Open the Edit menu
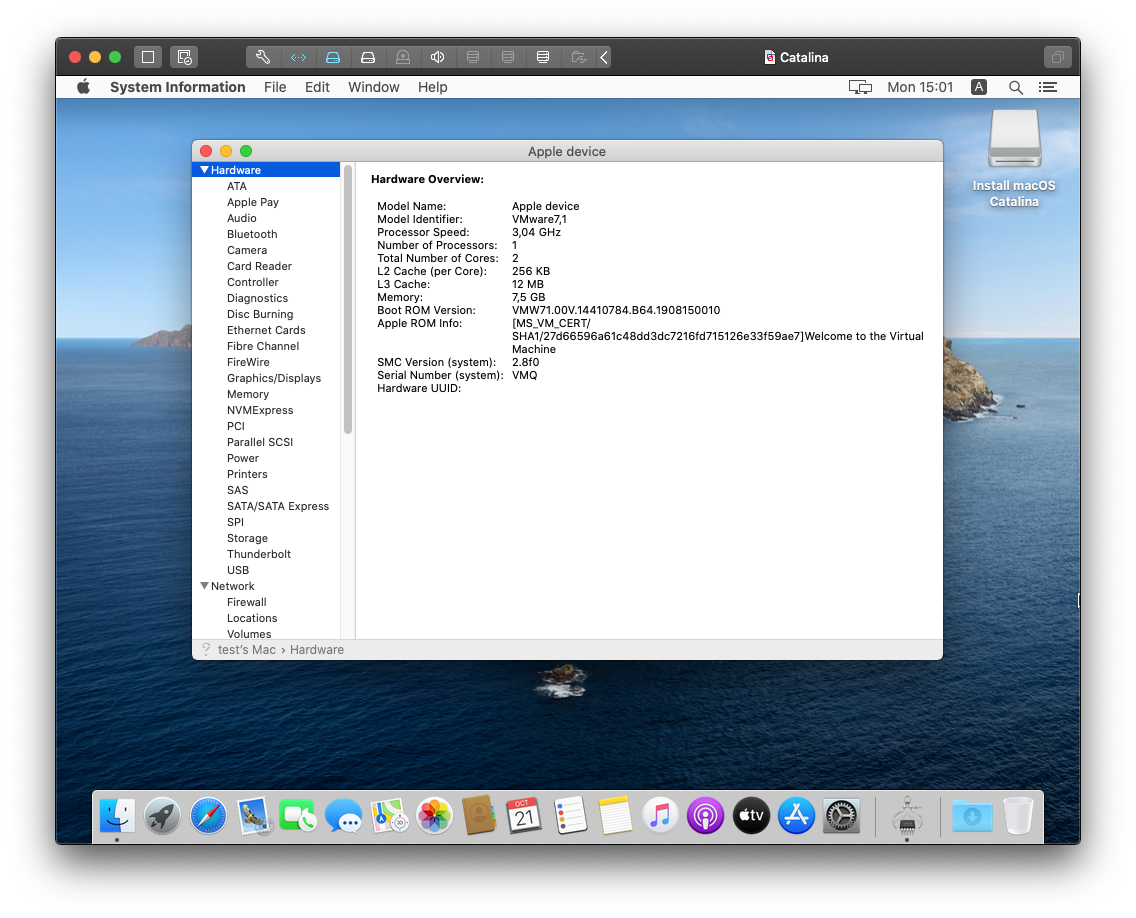 pyautogui.click(x=317, y=87)
